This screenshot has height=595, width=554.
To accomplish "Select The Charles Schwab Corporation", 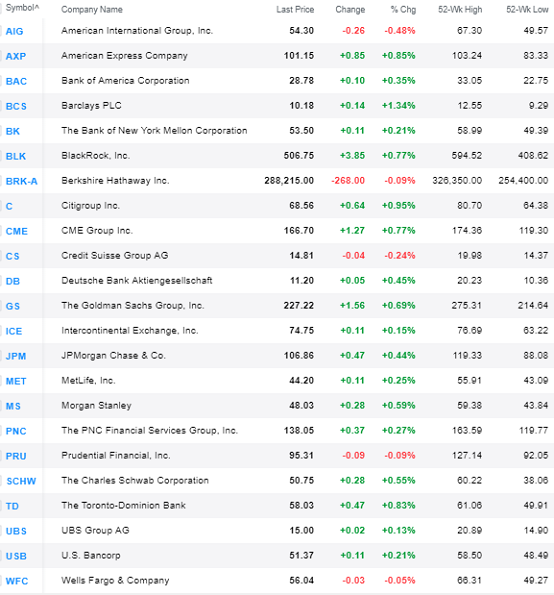I will pos(135,481).
